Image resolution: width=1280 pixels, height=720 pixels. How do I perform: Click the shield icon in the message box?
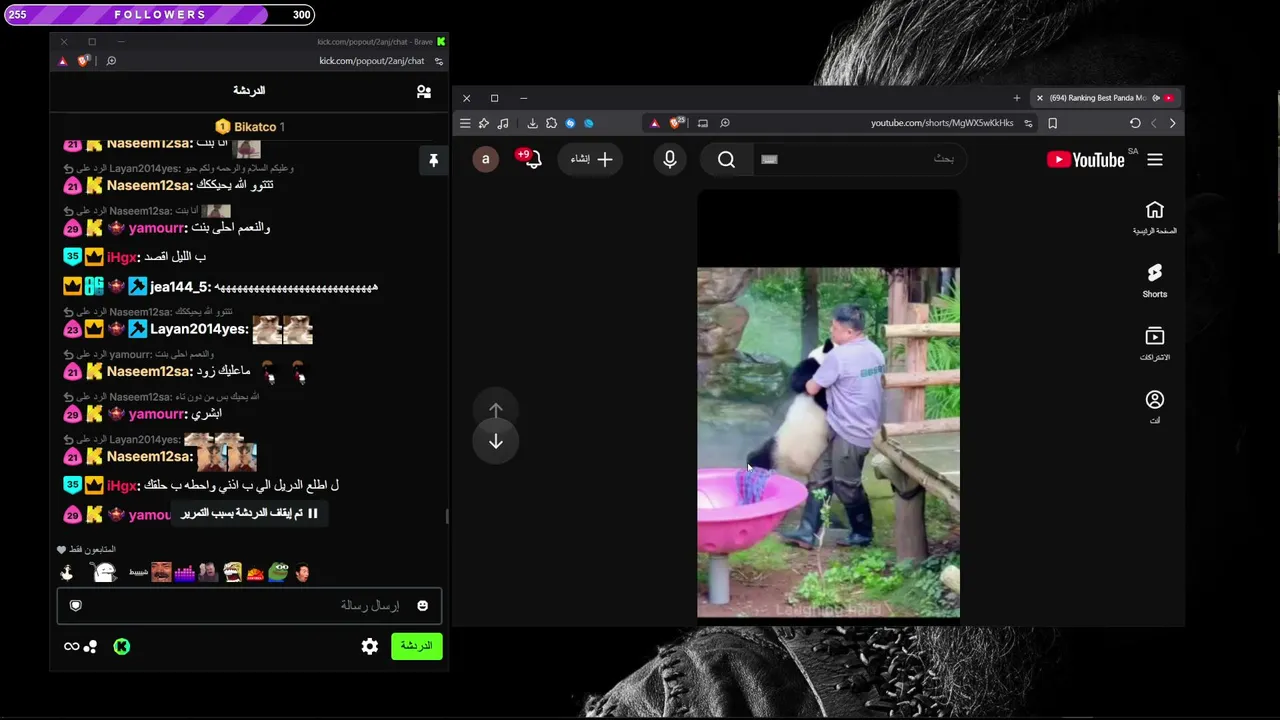click(75, 606)
